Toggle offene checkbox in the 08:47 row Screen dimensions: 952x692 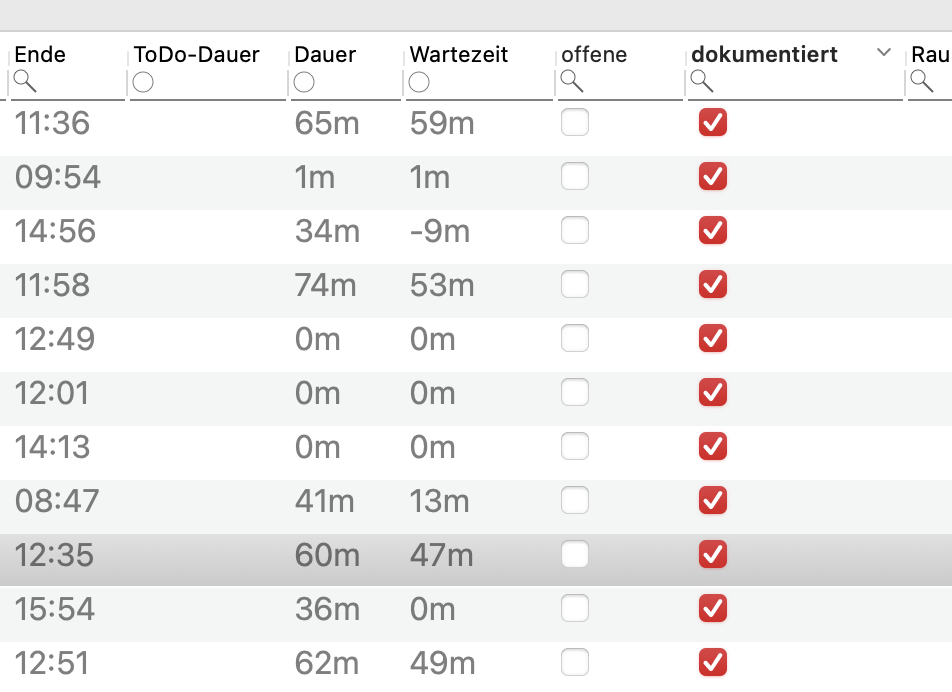click(575, 500)
